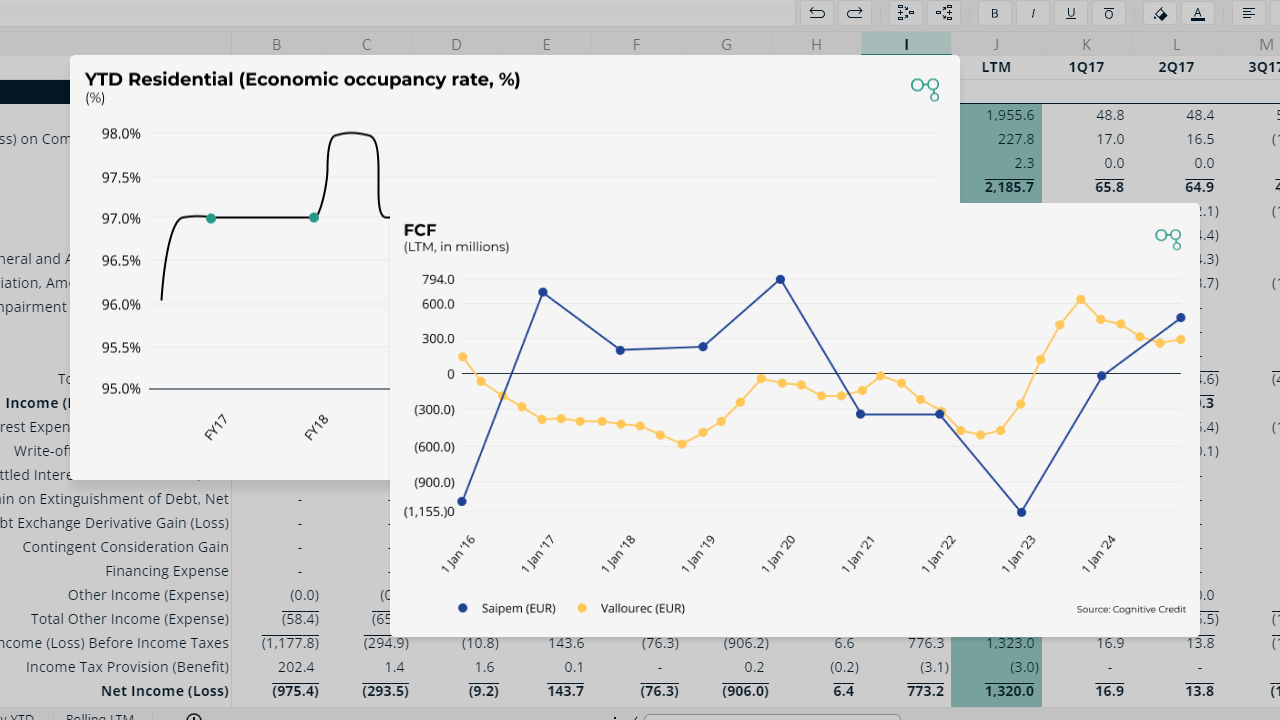Image resolution: width=1280 pixels, height=720 pixels.
Task: Select Contingent Consideration Gain label
Action: click(x=125, y=547)
